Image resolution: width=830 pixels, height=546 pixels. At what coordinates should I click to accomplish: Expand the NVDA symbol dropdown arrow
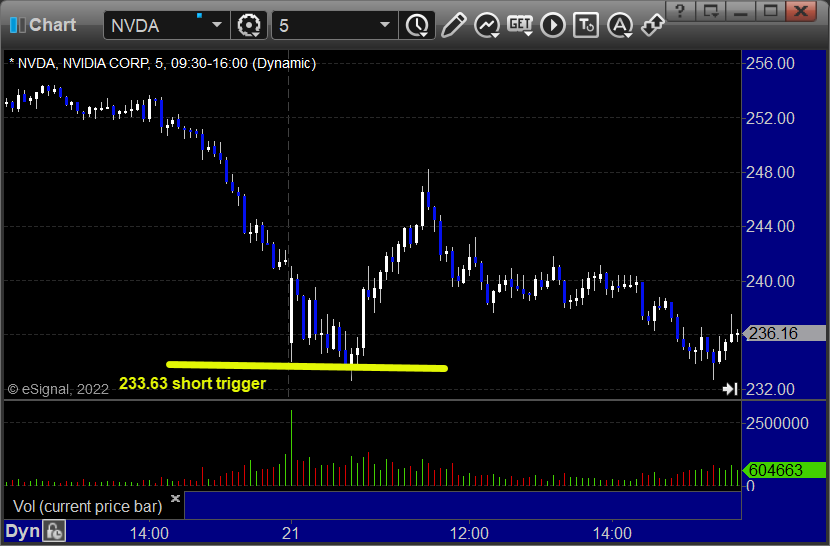[217, 25]
